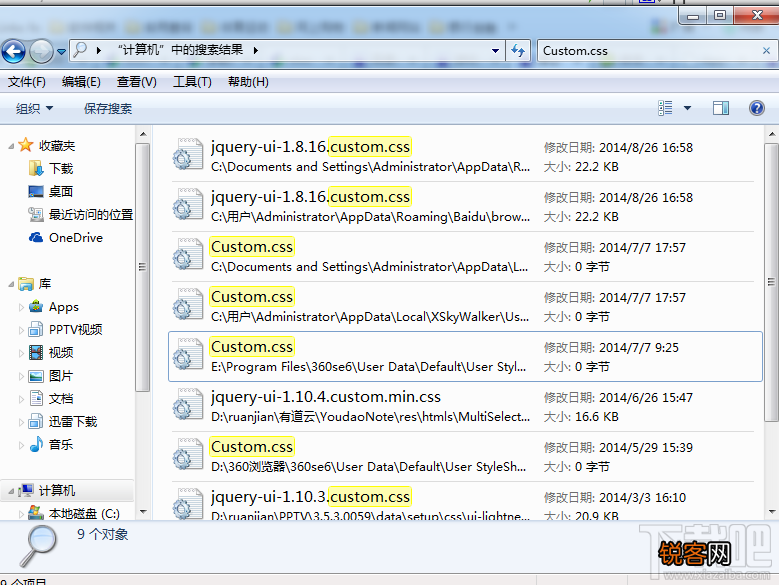Select Custom.css in XSkyWalker folder
This screenshot has width=779, height=585.
[x=464, y=306]
